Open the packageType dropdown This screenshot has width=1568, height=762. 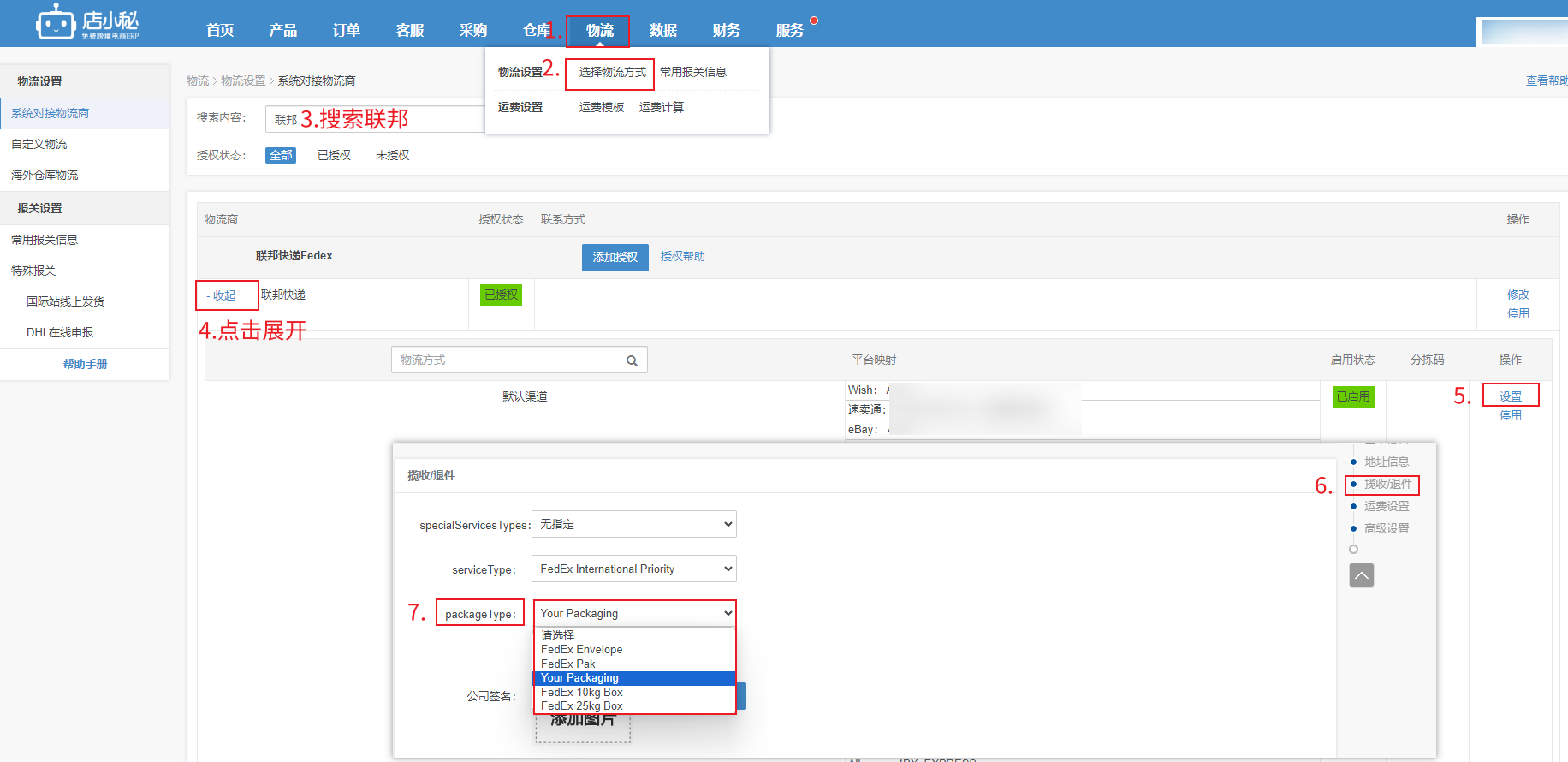tap(634, 613)
